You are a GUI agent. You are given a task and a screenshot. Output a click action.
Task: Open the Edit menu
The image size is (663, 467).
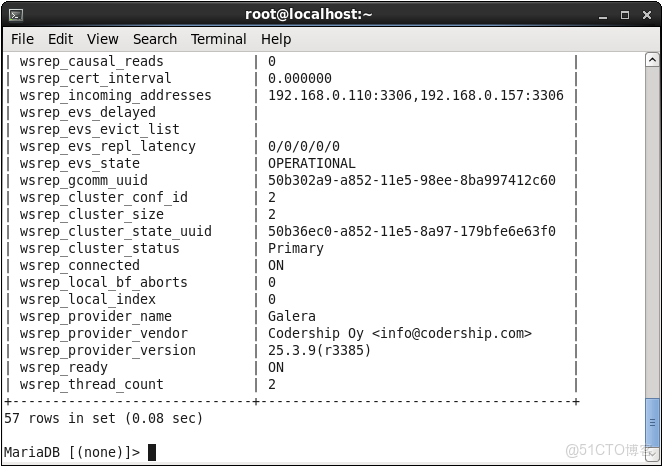tap(60, 39)
